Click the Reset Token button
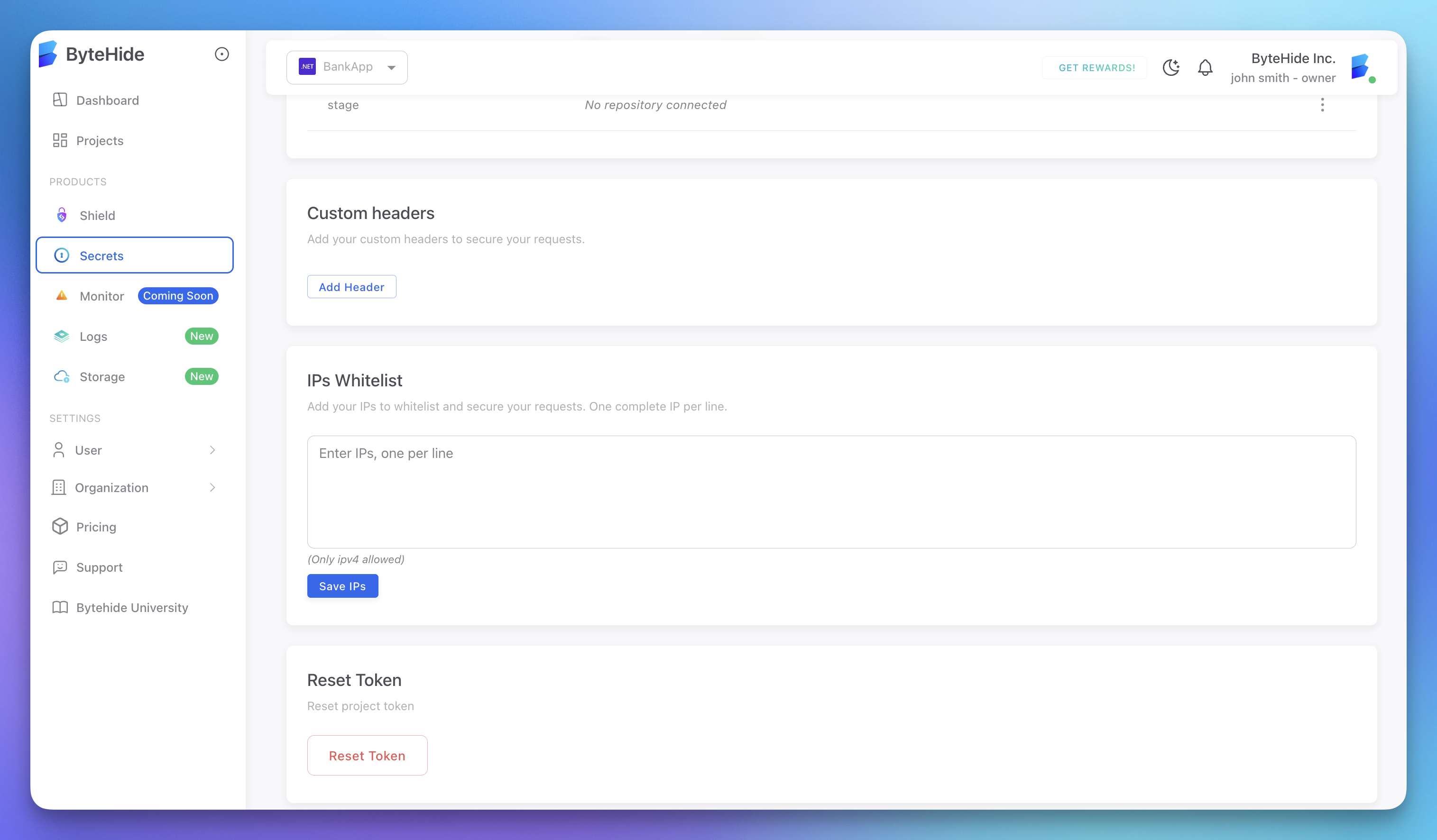 [367, 755]
